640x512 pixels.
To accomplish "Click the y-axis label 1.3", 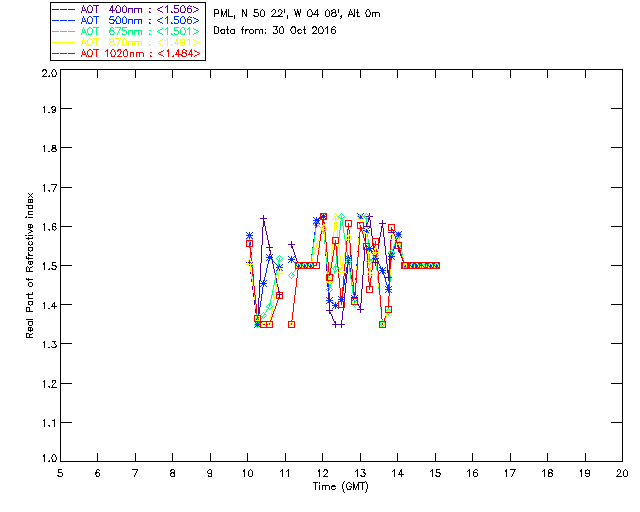I will pos(49,344).
